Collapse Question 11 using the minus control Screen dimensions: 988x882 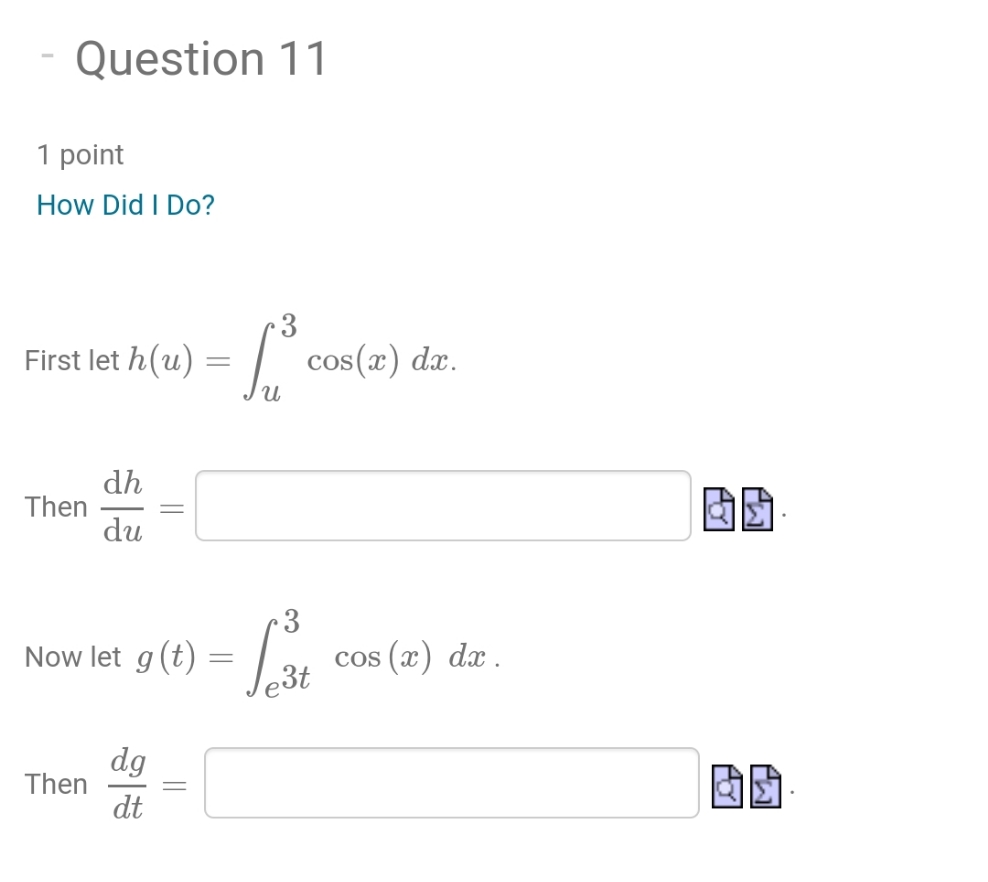click(46, 55)
